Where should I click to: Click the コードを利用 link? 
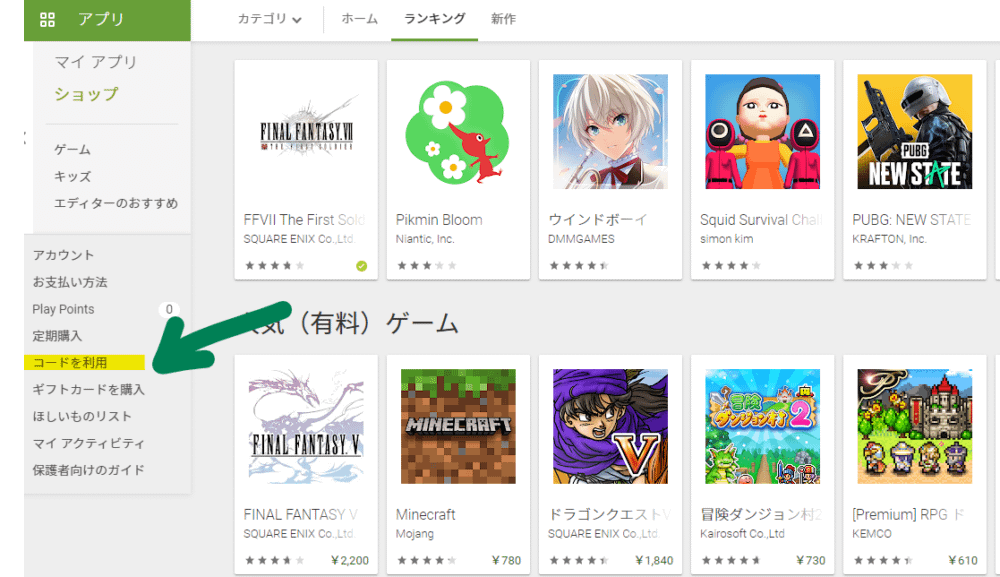tap(70, 363)
